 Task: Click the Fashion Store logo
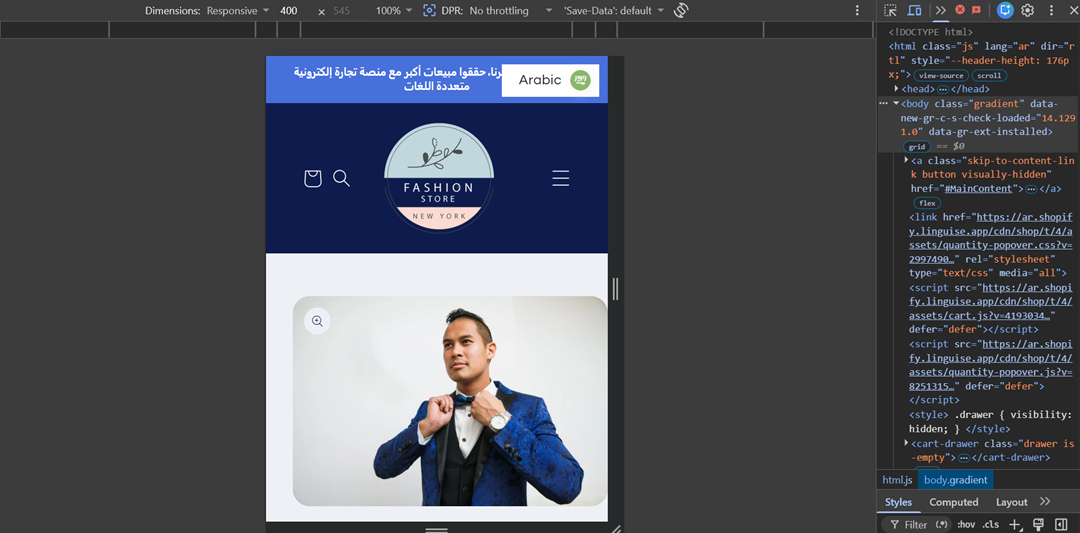[x=439, y=178]
